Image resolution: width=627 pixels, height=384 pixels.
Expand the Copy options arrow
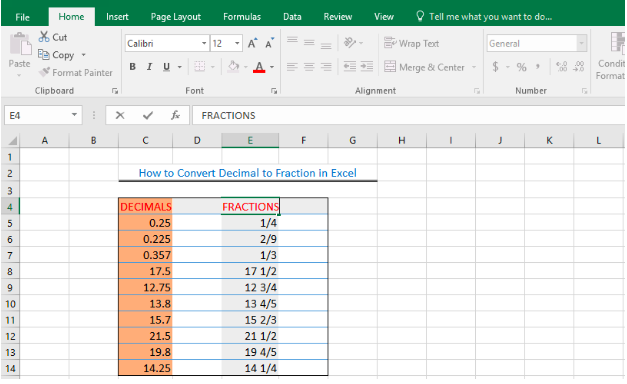click(84, 54)
